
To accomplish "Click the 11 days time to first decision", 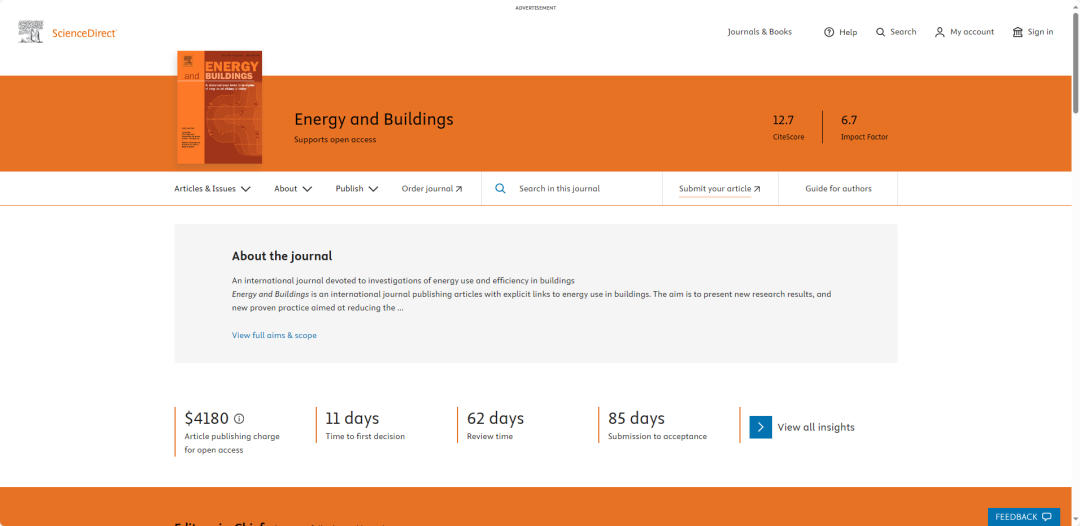I will click(x=352, y=419).
